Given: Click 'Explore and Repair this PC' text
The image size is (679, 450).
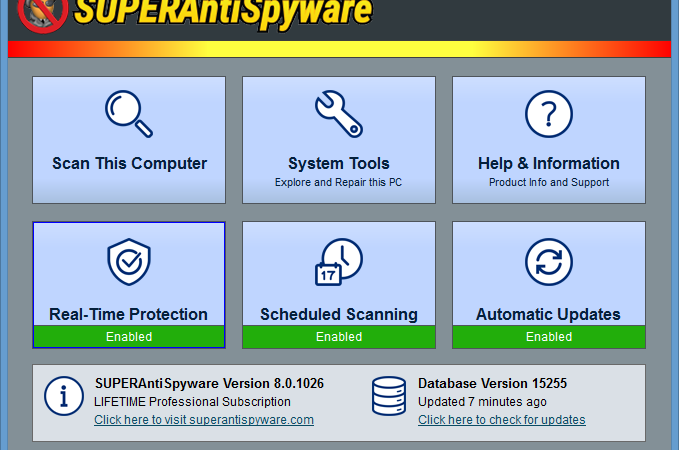Looking at the screenshot, I should pyautogui.click(x=338, y=182).
